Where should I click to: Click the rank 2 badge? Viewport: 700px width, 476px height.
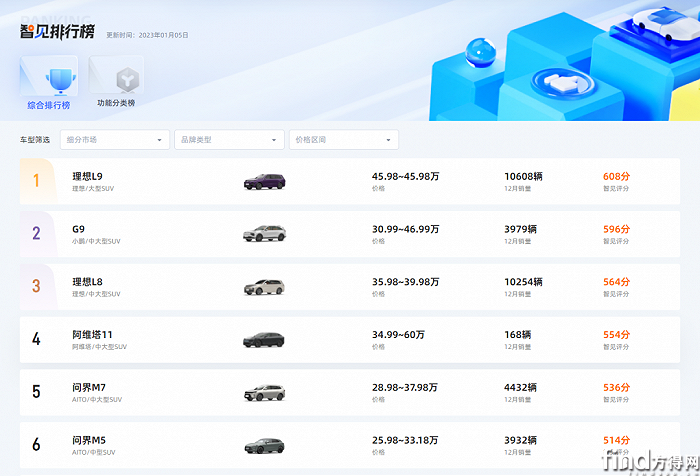click(x=38, y=234)
